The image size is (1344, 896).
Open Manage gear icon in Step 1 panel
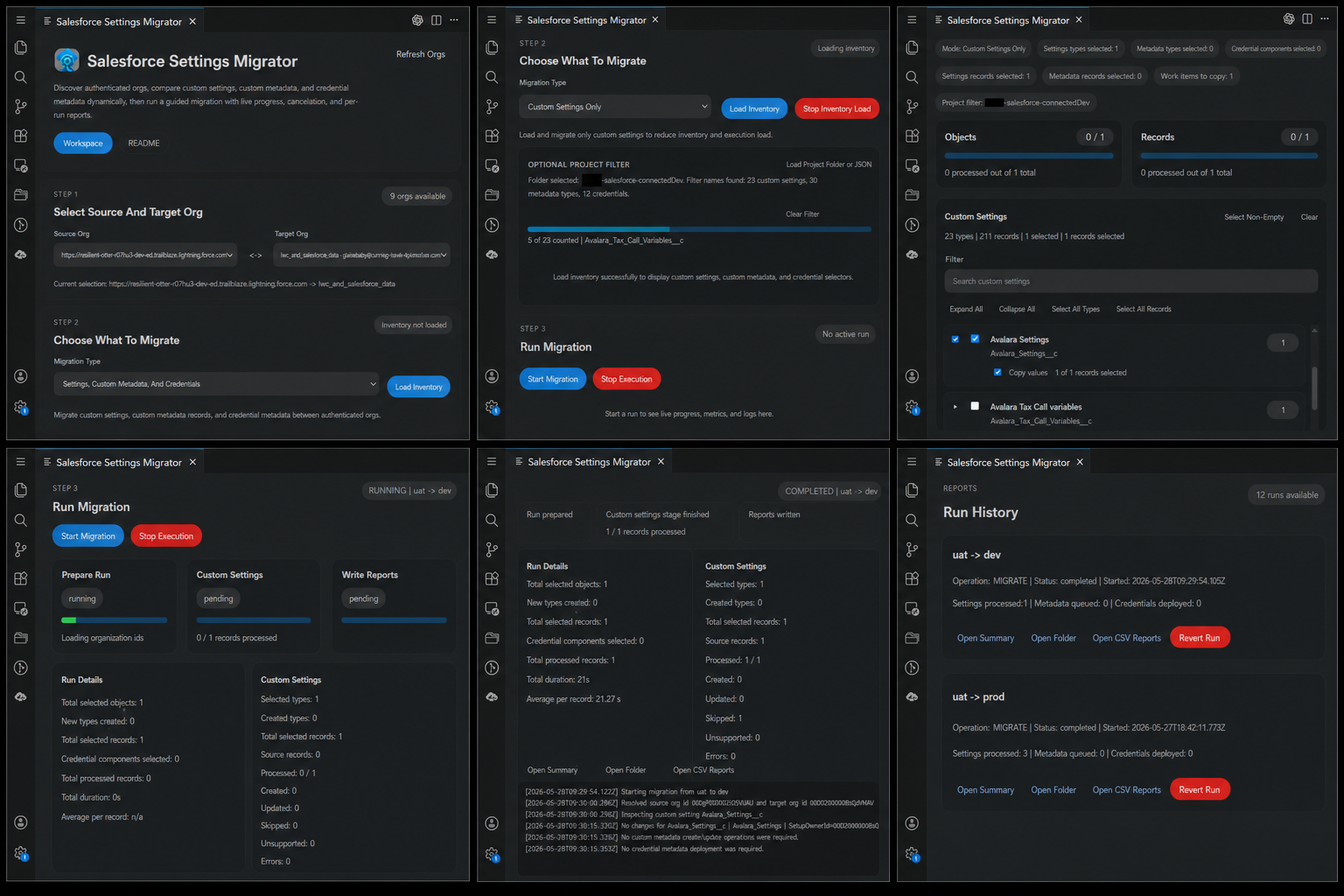click(21, 407)
